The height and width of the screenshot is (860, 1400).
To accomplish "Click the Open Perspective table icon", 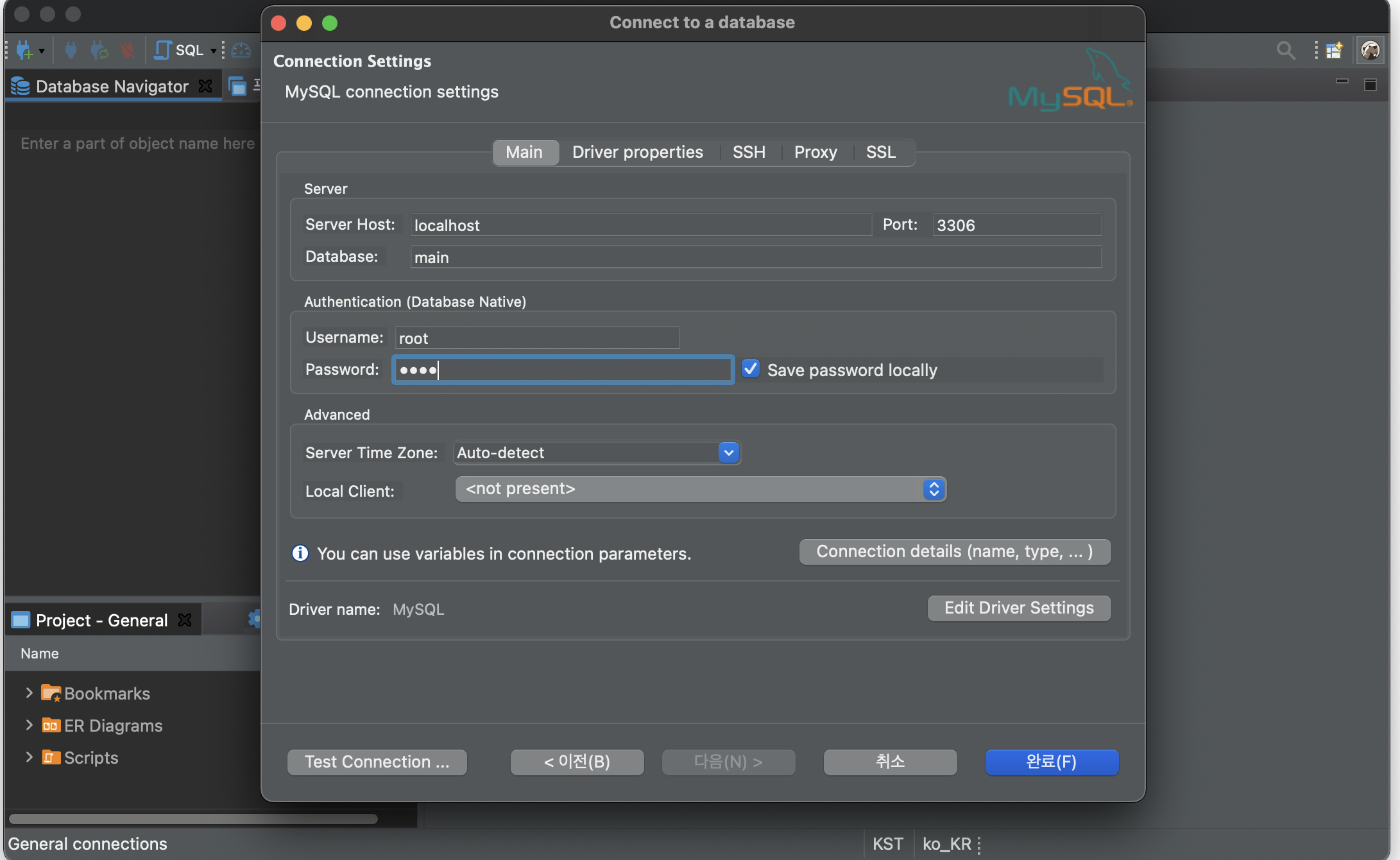I will pos(1335,50).
